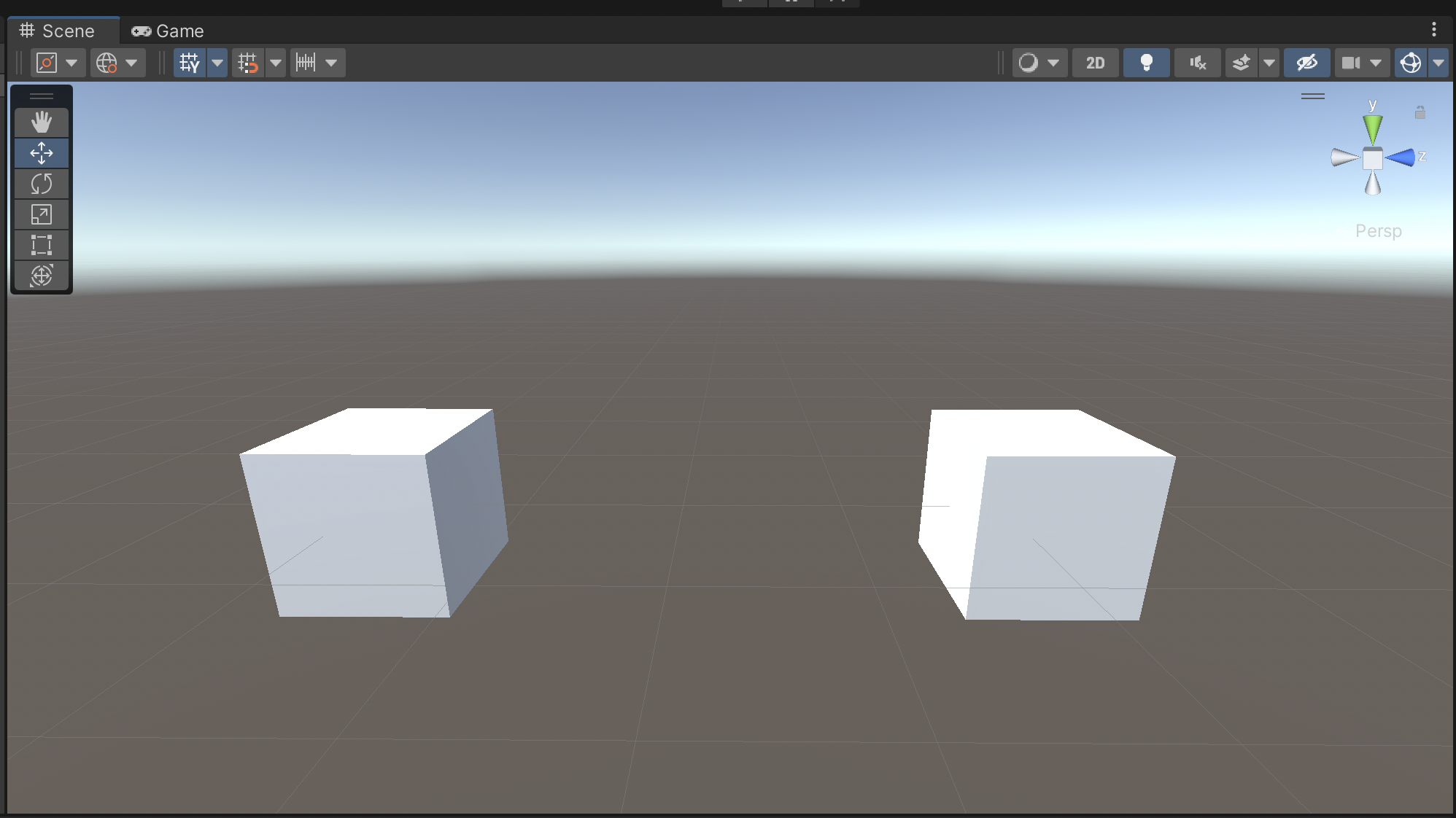Expand the scene camera settings dropdown
The height and width of the screenshot is (818, 1456).
click(1376, 63)
